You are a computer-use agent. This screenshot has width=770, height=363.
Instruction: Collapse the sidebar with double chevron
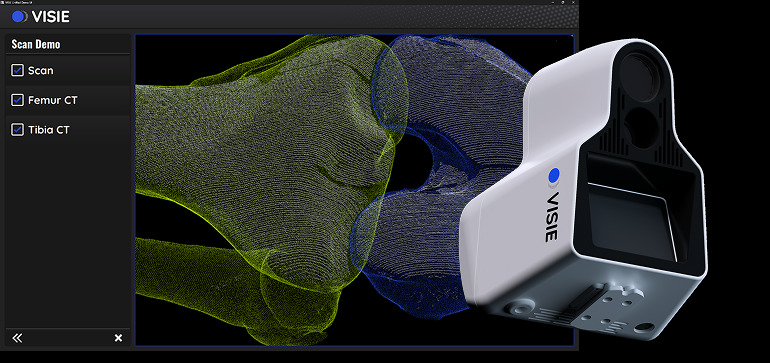click(x=17, y=338)
